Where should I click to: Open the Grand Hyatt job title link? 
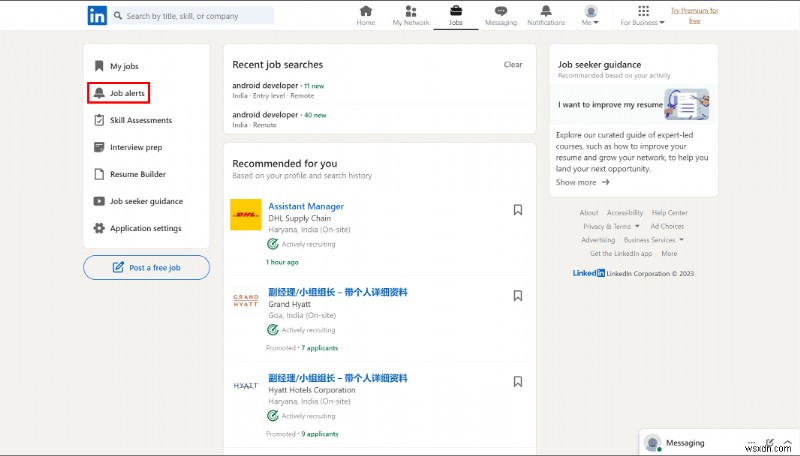pyautogui.click(x=338, y=292)
